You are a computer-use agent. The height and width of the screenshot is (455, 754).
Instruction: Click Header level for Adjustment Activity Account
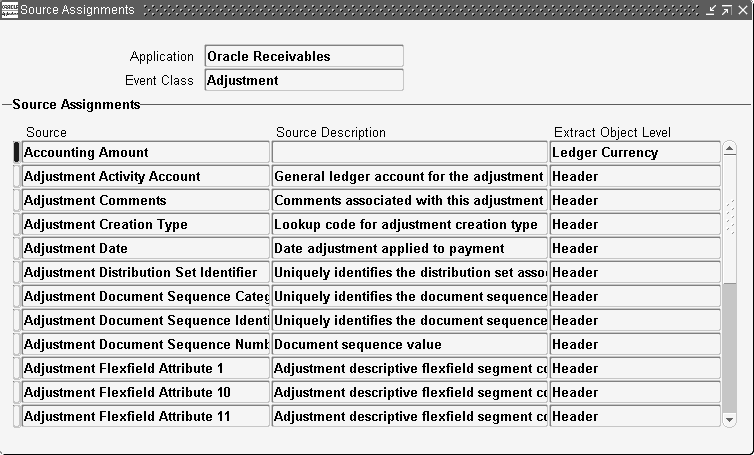[635, 176]
